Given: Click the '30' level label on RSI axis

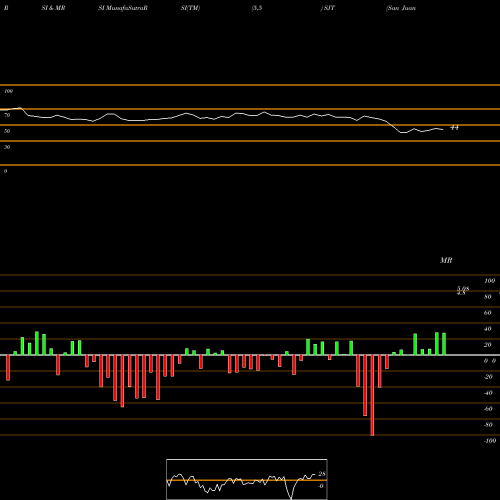Looking at the screenshot, I should pos(7,147).
